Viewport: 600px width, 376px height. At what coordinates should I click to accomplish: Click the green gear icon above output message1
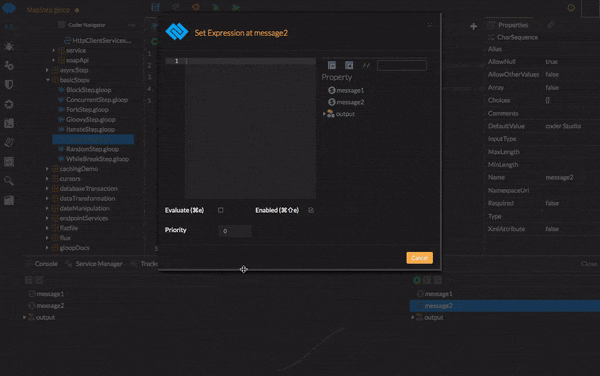coord(417,280)
